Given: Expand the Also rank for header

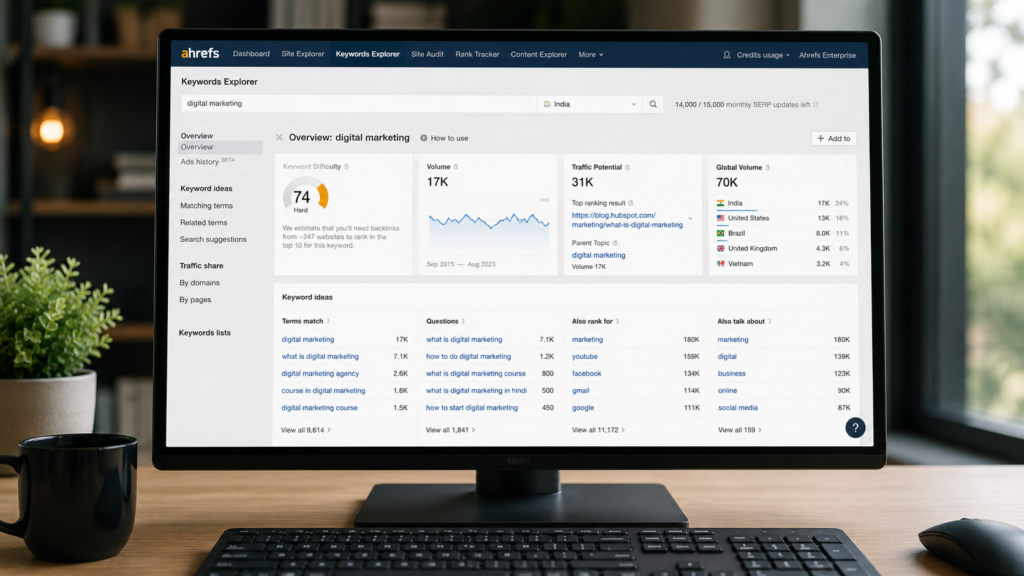Looking at the screenshot, I should click(595, 321).
